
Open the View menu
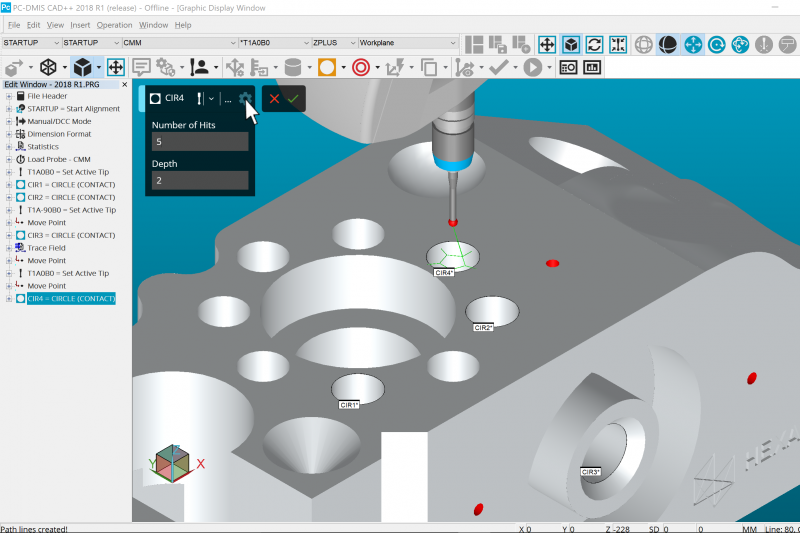55,25
